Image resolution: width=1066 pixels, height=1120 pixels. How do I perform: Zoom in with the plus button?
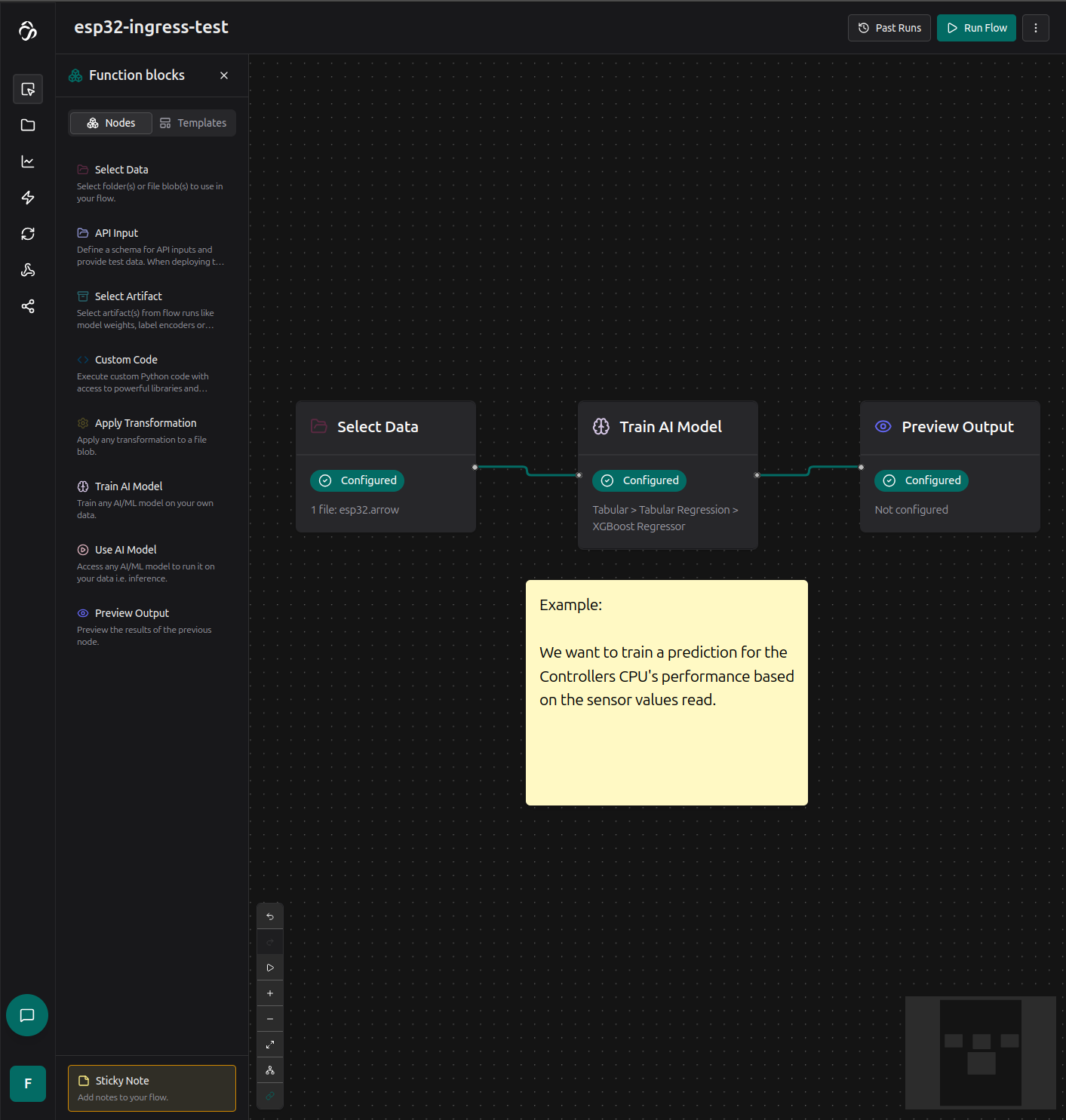pos(270,993)
